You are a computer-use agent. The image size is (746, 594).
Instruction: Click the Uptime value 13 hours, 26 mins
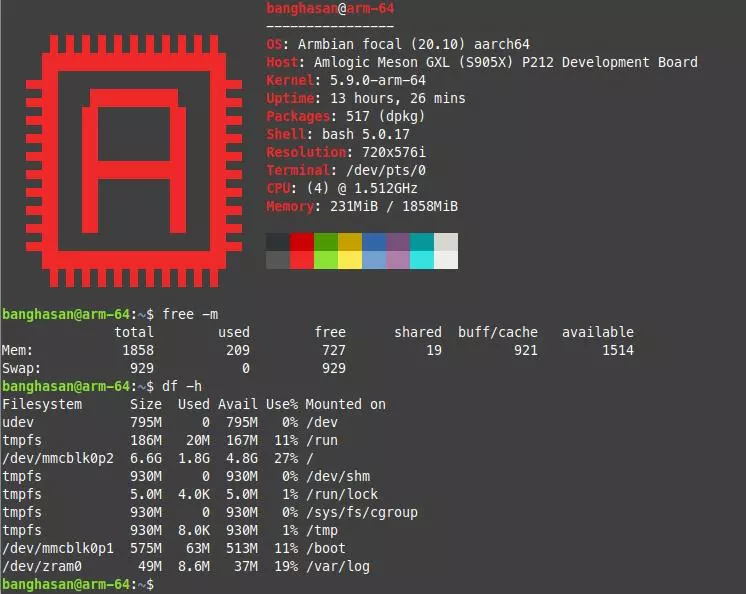click(398, 98)
